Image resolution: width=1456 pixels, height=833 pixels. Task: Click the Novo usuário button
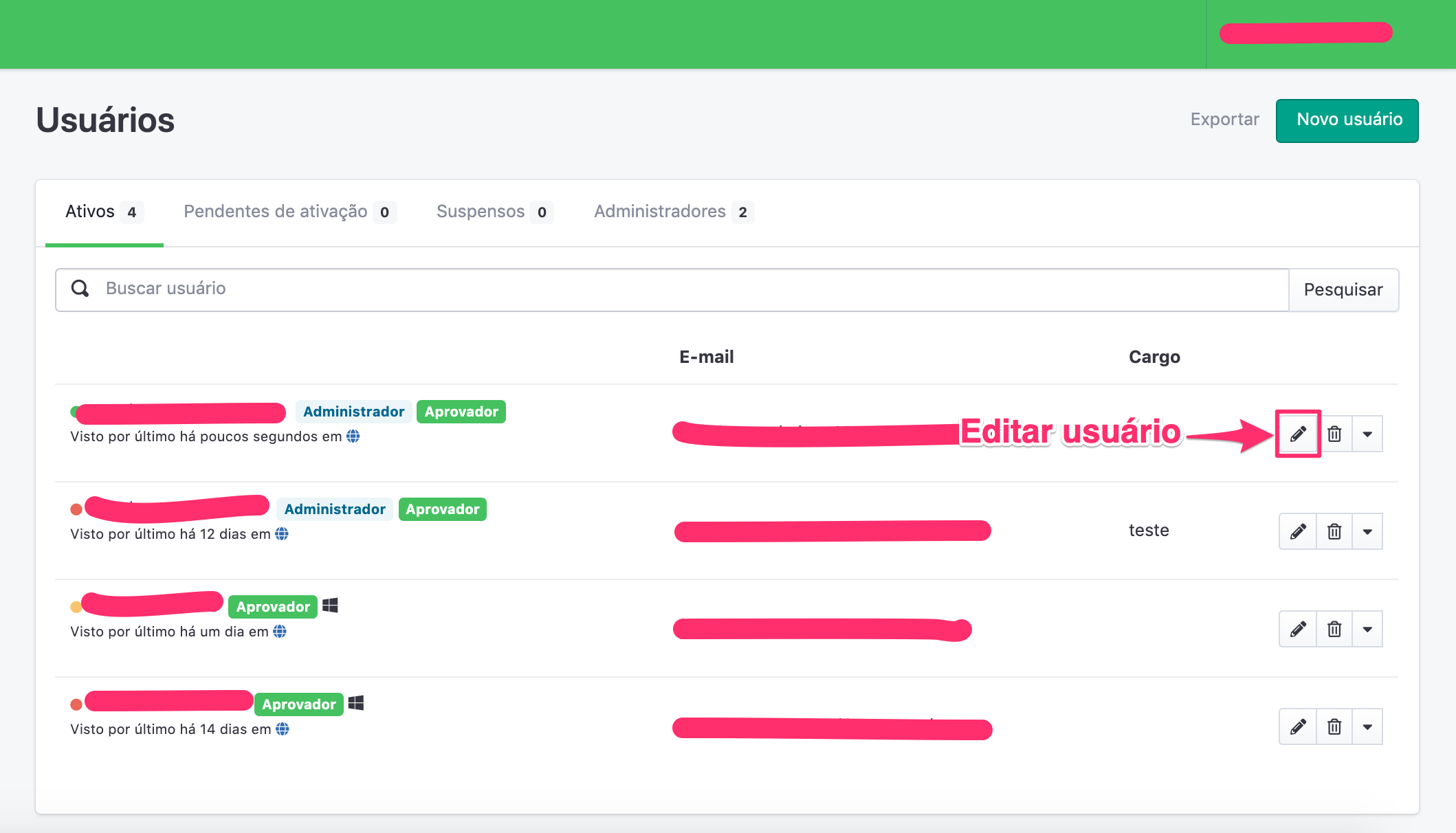pyautogui.click(x=1347, y=120)
